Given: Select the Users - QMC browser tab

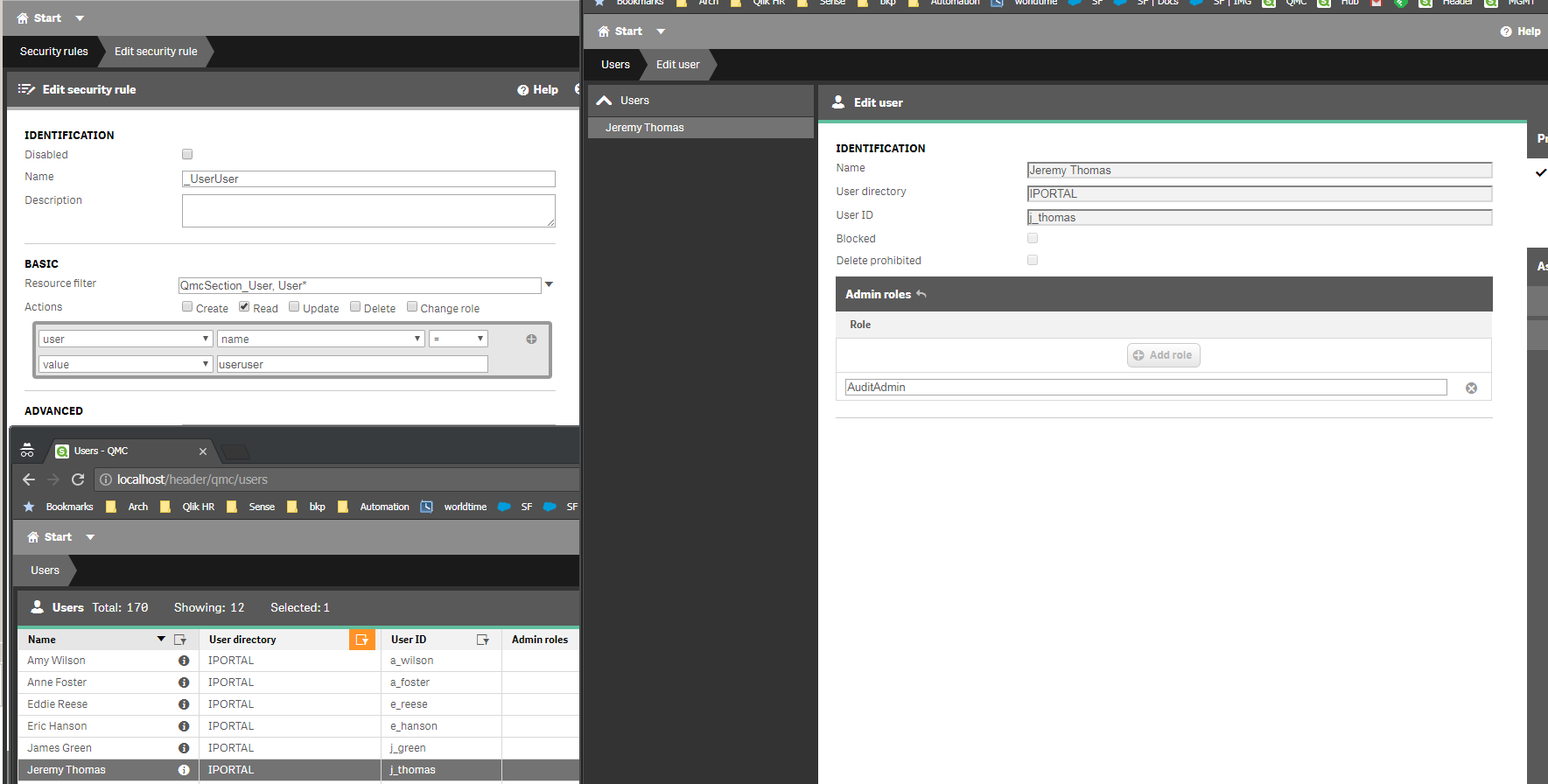Looking at the screenshot, I should coord(131,451).
